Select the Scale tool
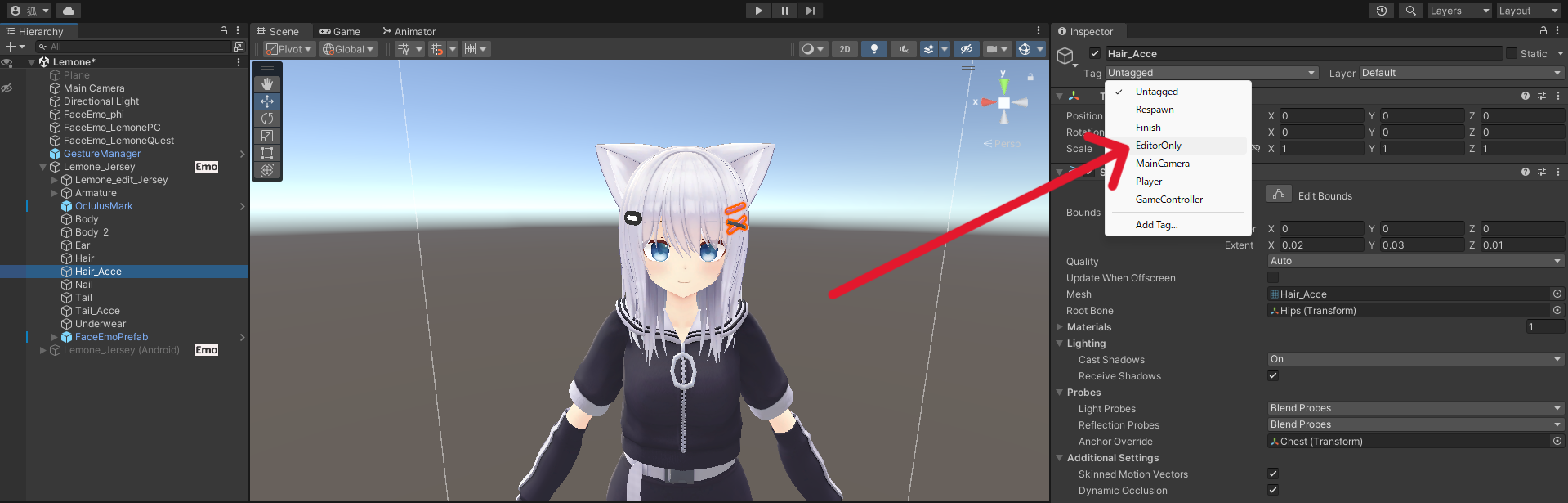Screen dimensions: 1568x503 click(x=267, y=136)
